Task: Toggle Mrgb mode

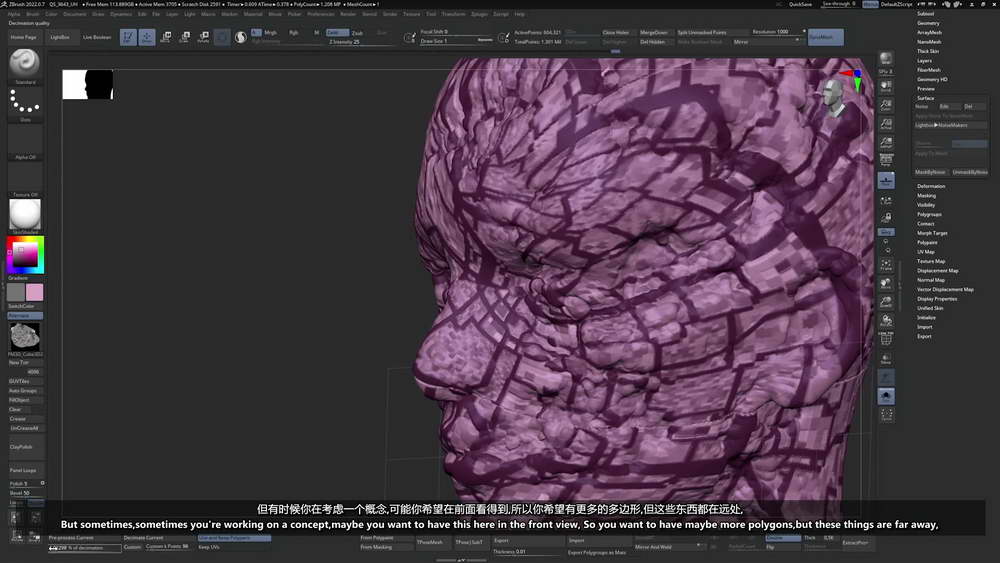Action: tap(270, 33)
